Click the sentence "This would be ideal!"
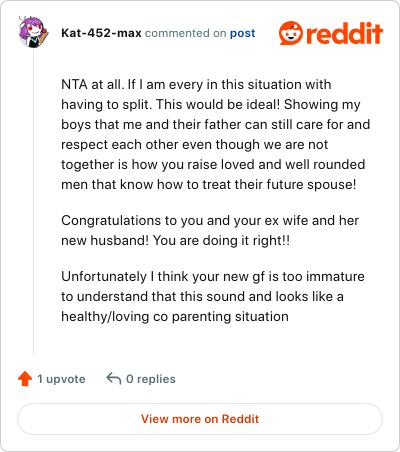The width and height of the screenshot is (400, 452). tap(218, 104)
